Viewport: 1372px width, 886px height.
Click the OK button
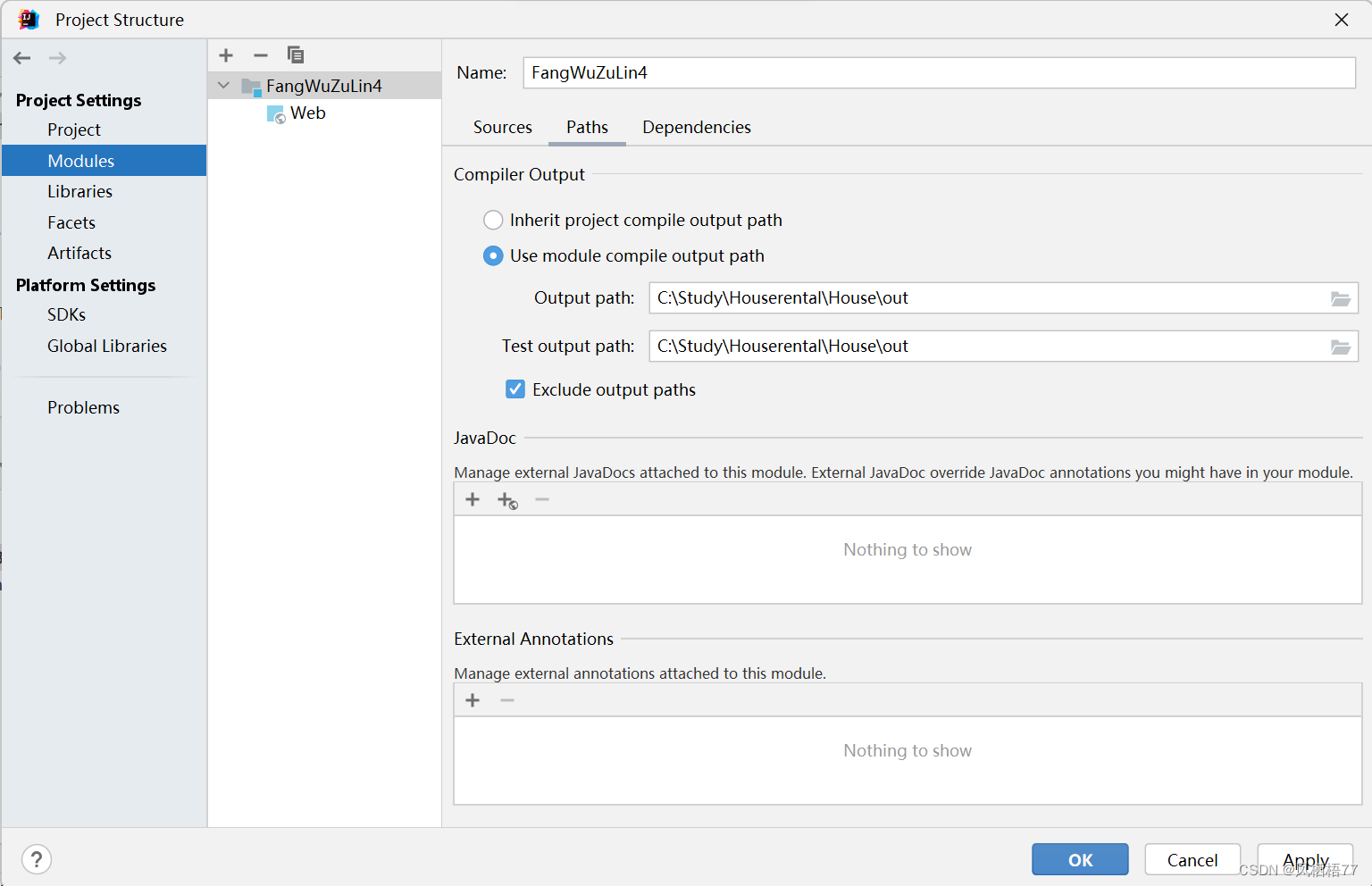pos(1079,859)
